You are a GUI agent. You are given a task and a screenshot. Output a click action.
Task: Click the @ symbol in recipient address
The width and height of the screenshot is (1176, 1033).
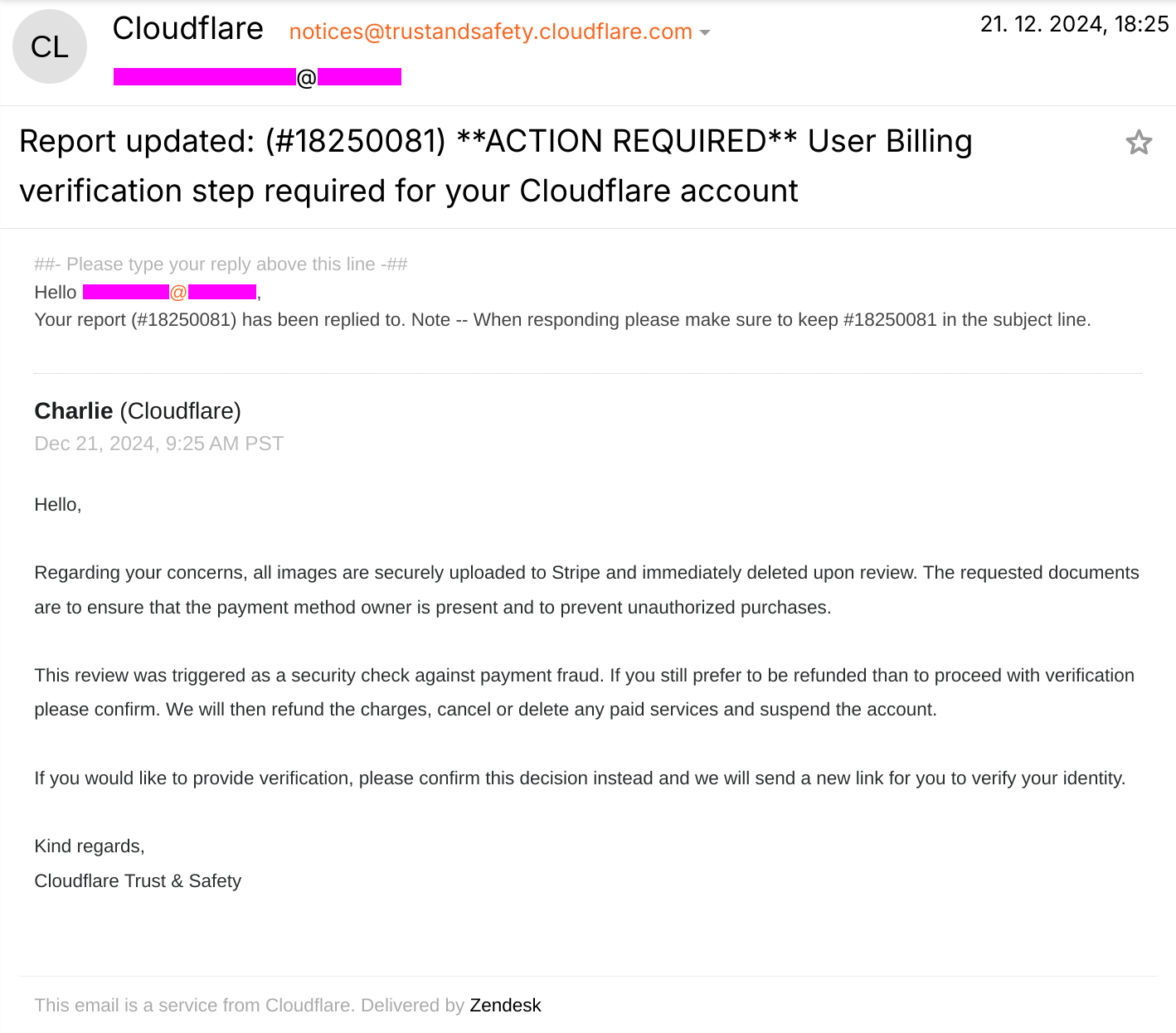click(307, 78)
